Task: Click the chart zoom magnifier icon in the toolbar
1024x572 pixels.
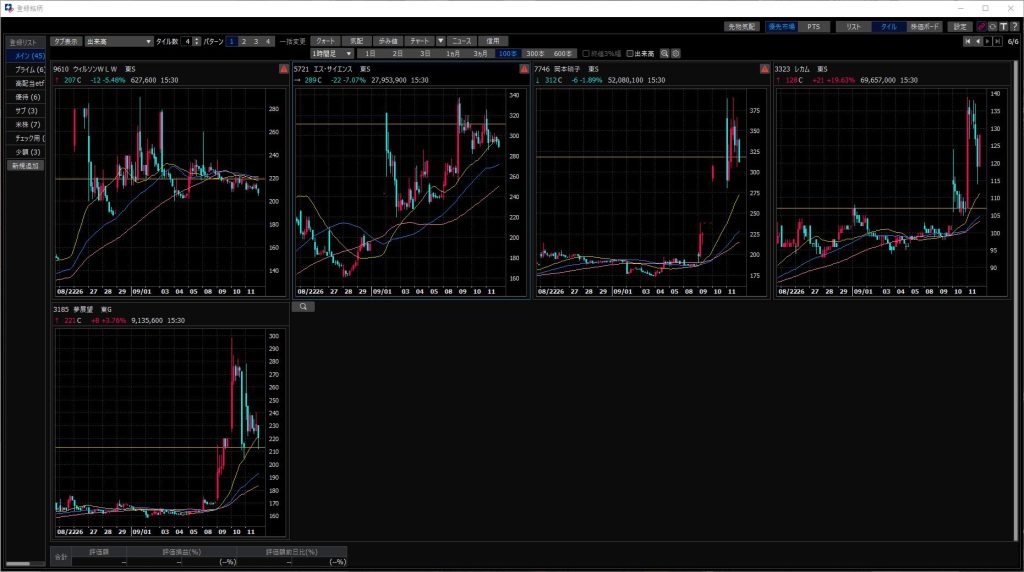Action: point(664,53)
